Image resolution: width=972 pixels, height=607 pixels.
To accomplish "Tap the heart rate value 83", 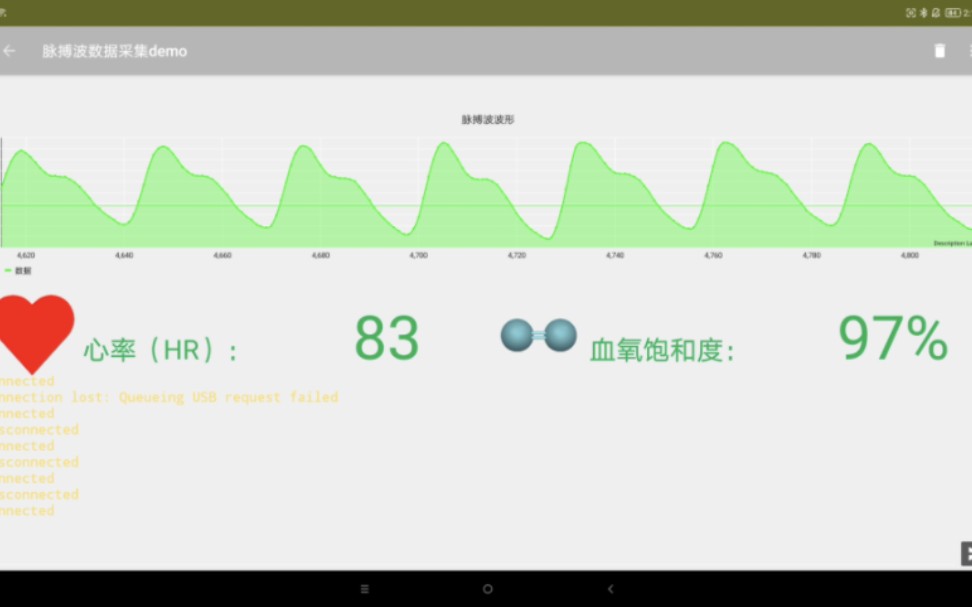I will click(387, 338).
